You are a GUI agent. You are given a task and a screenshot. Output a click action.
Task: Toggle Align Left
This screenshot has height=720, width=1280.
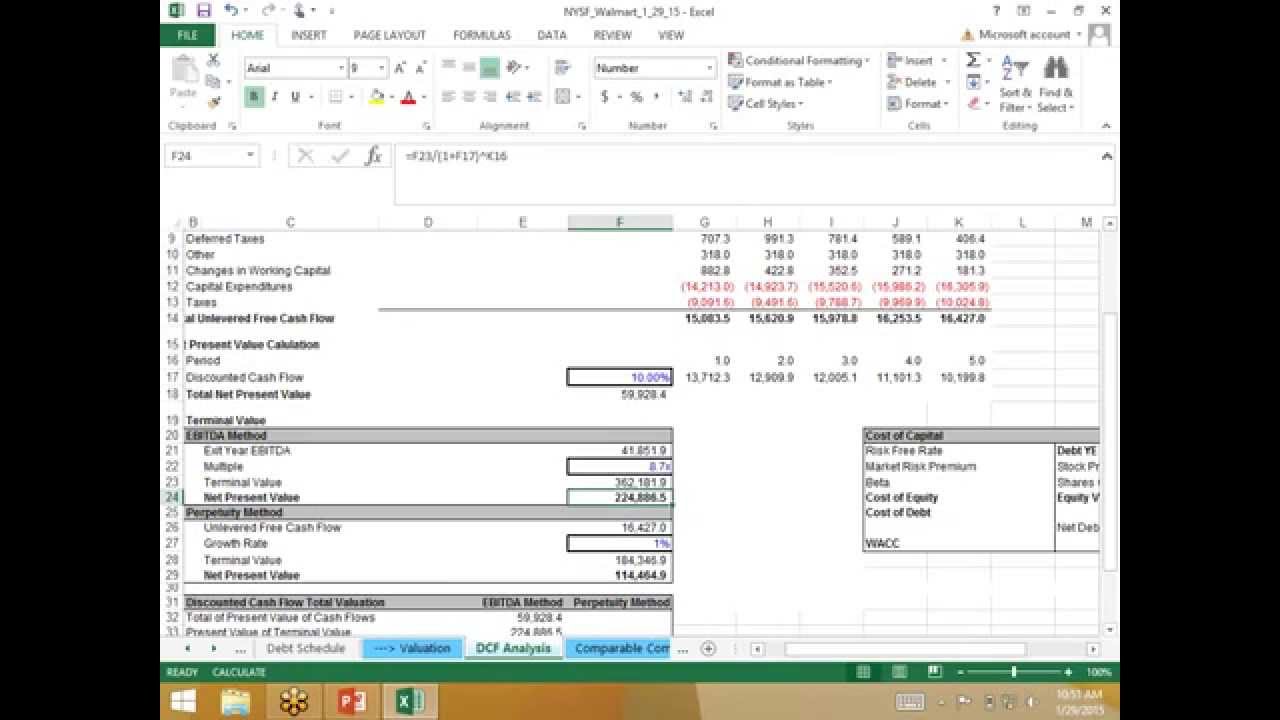(449, 97)
